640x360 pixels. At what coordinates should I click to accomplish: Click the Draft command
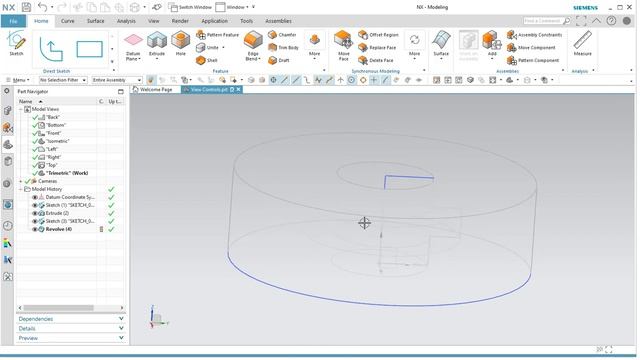tap(279, 60)
